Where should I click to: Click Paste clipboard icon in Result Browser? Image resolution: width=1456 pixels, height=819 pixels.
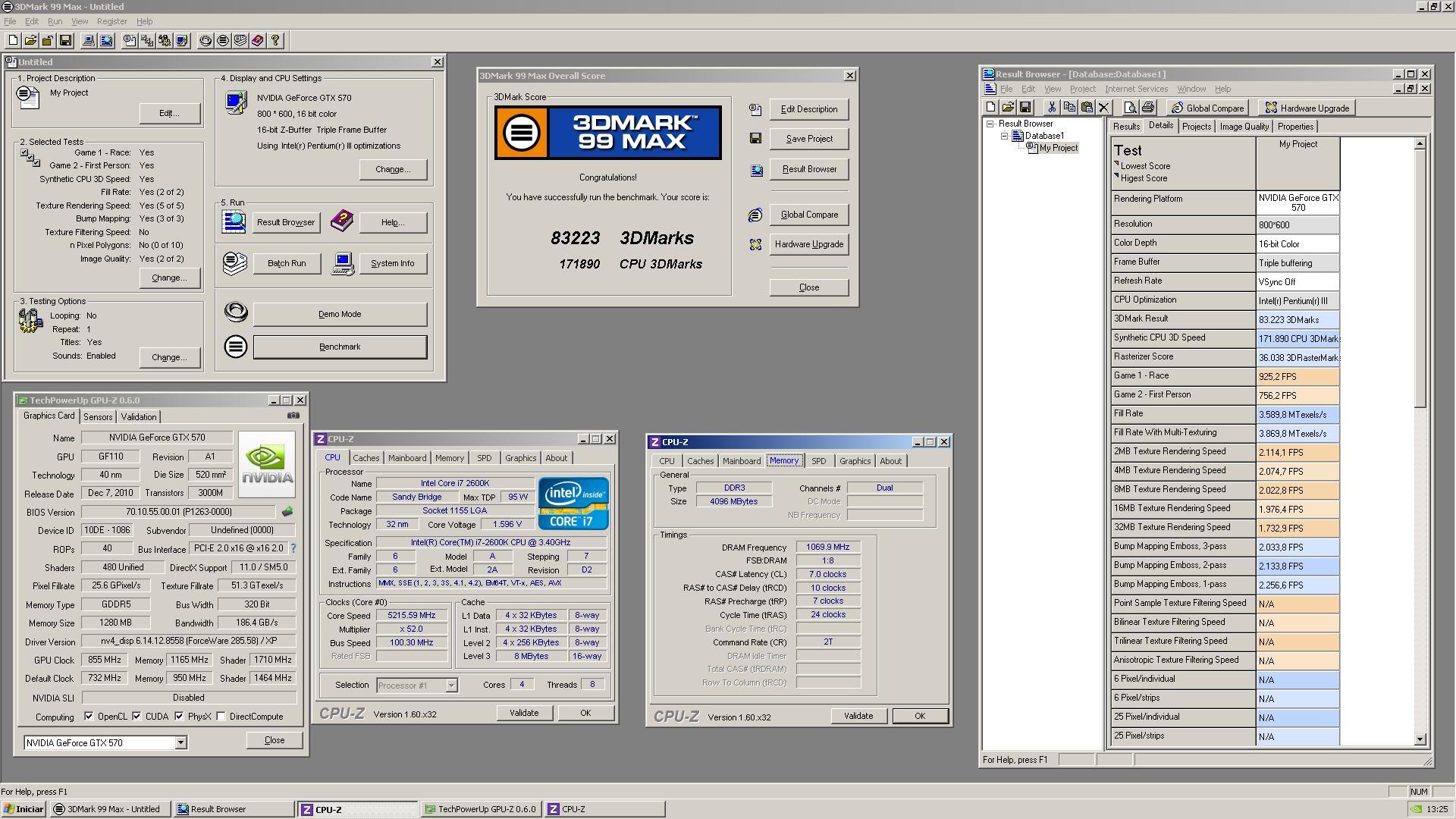pyautogui.click(x=1087, y=108)
